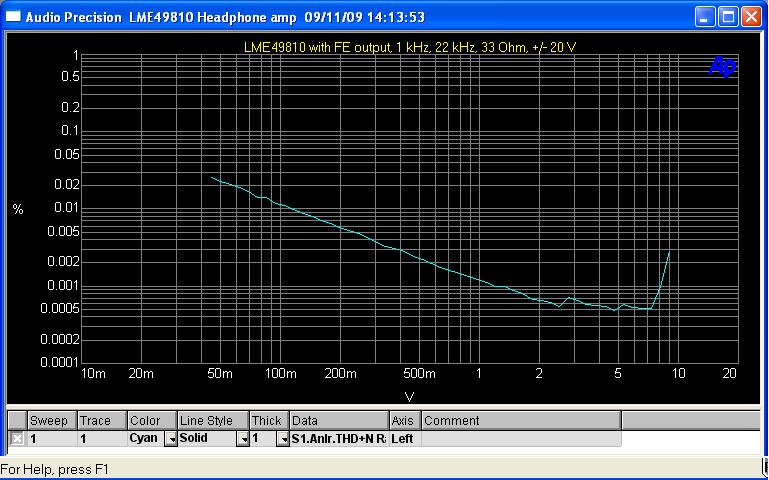
Task: Click the Cyan color cell text
Action: click(143, 438)
